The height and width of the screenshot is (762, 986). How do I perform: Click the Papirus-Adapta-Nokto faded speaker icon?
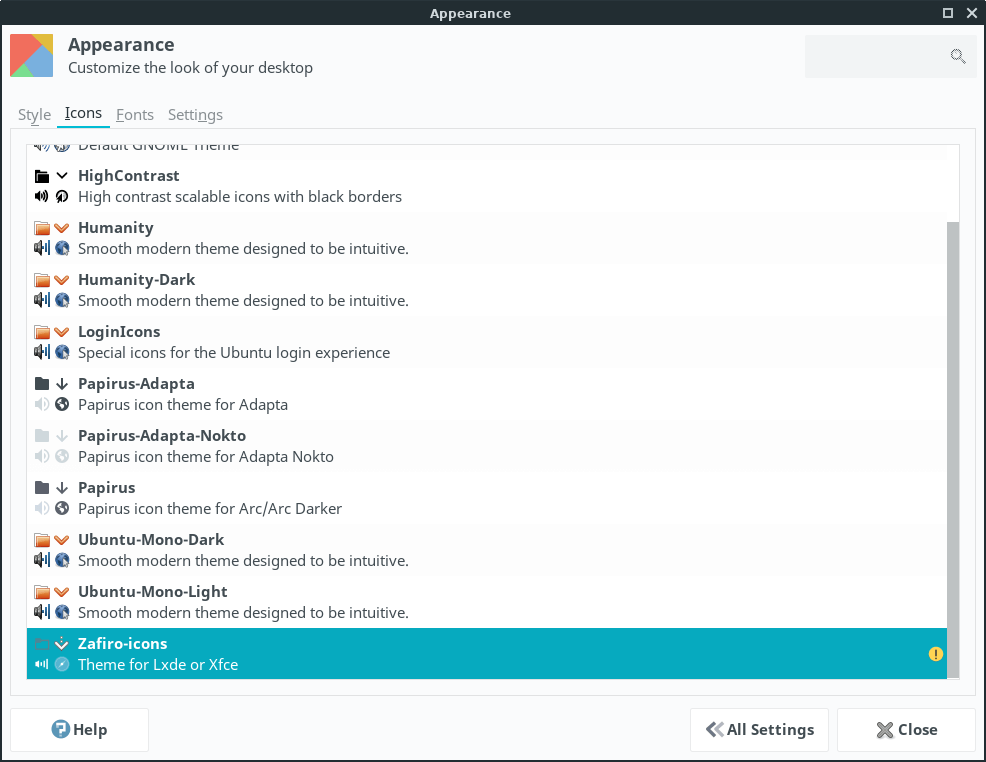click(42, 456)
